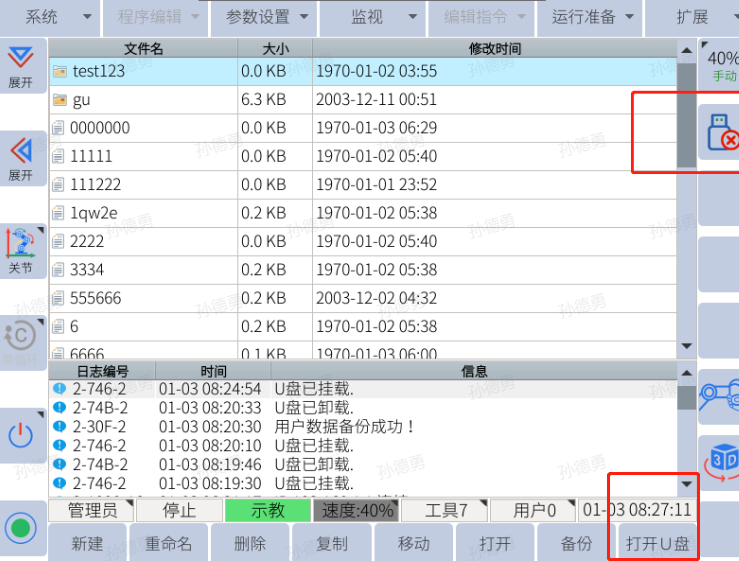Toggle the green circle indicator button
Image resolution: width=739 pixels, height=562 pixels.
(20, 527)
